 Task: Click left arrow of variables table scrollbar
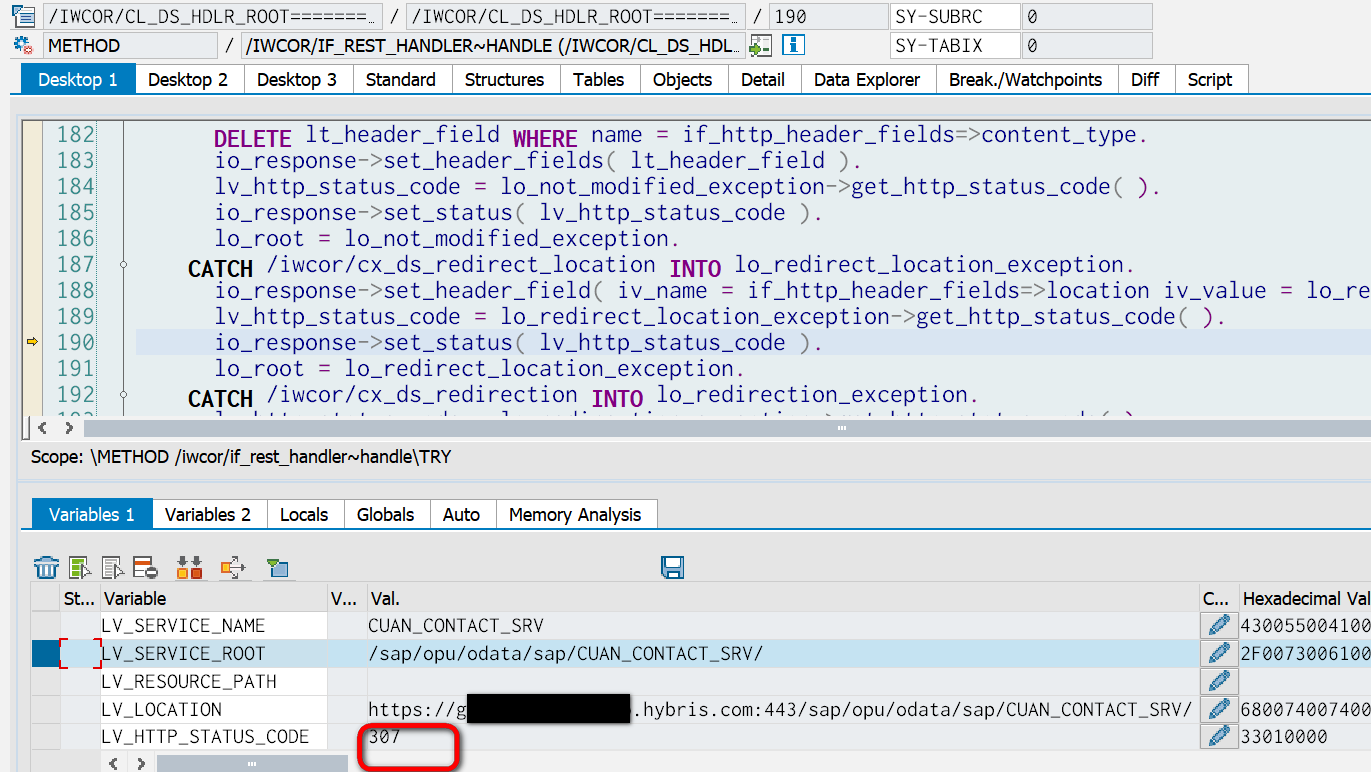tap(115, 764)
